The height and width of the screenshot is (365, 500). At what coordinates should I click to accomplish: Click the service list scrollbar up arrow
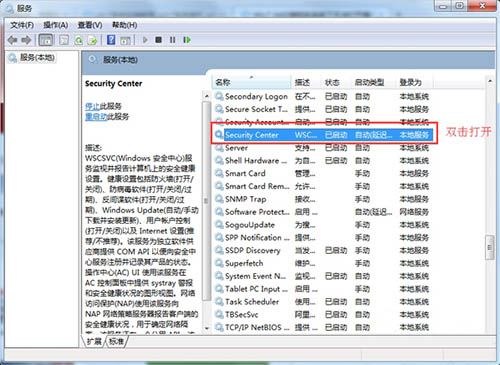click(490, 81)
